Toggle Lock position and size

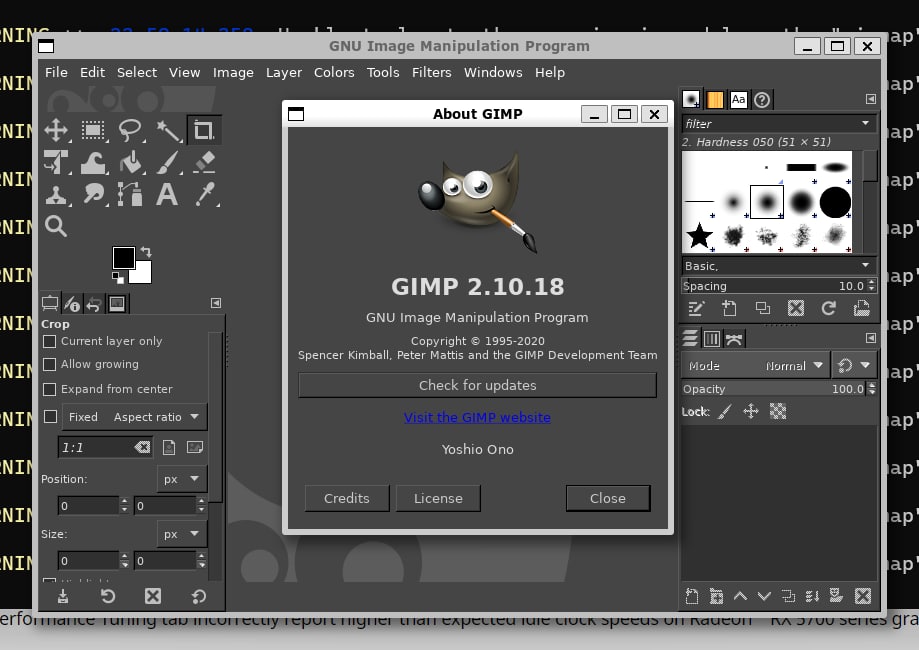(x=751, y=411)
